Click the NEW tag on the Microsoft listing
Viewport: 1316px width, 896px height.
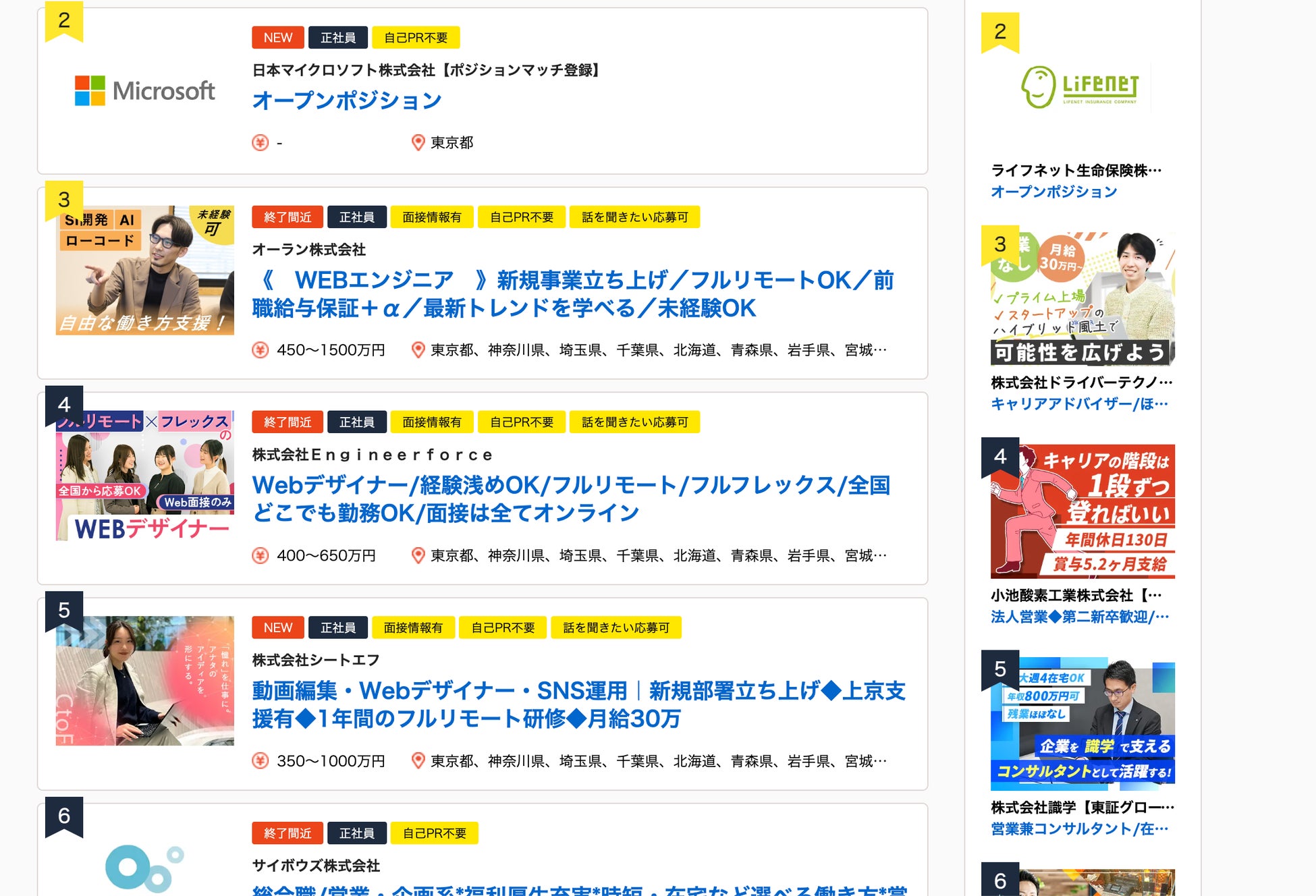(x=277, y=38)
